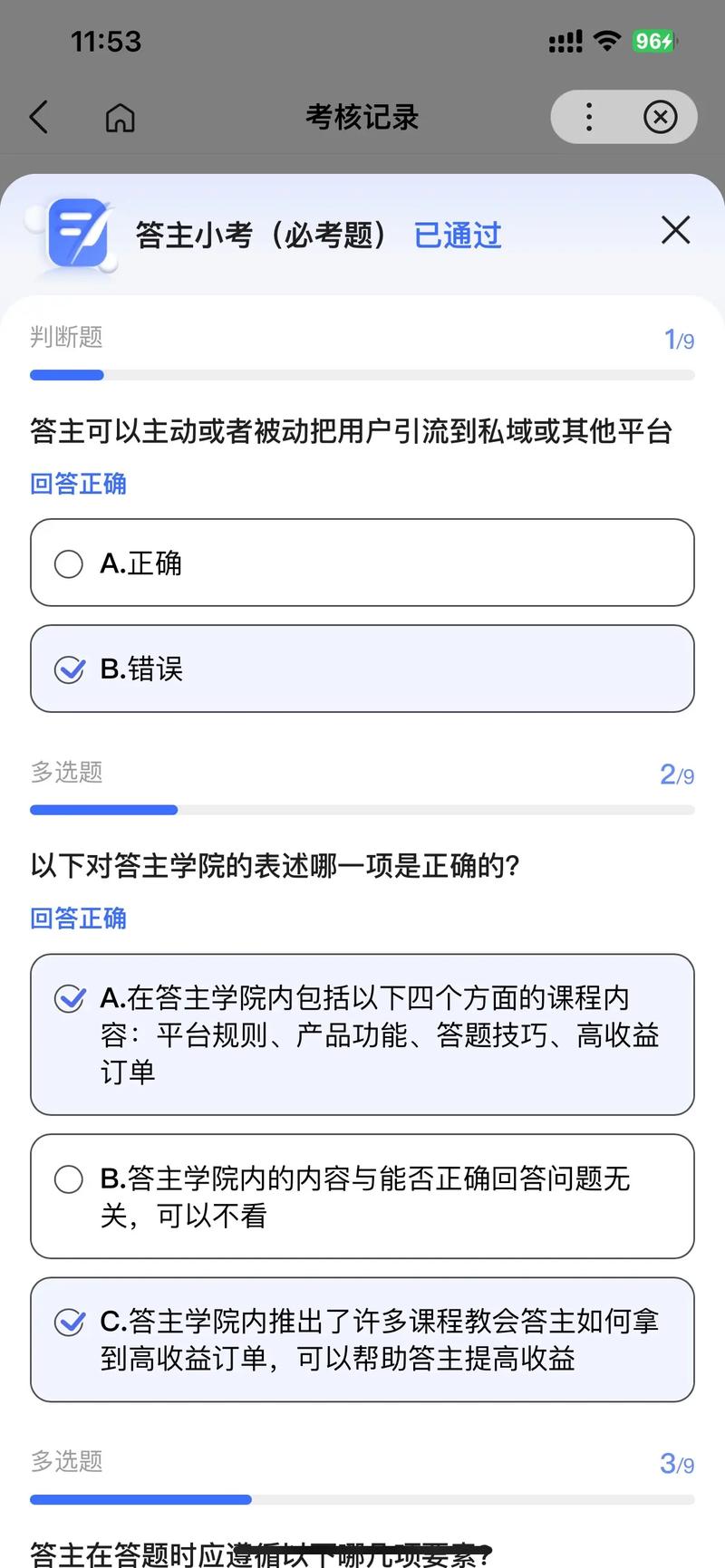This screenshot has height=1568, width=725.
Task: Tap 回答正确 label under question 2
Action: pos(78,919)
